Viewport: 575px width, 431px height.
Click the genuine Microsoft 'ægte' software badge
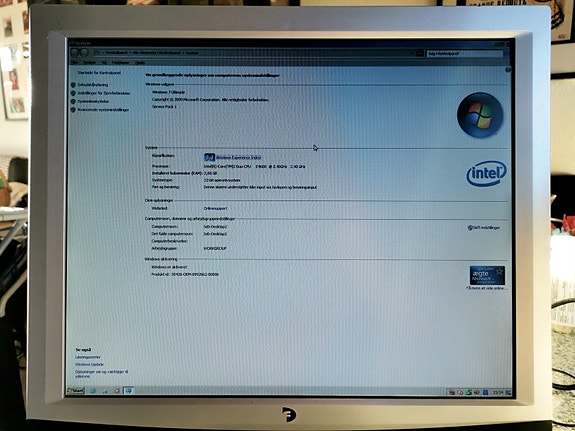[487, 275]
